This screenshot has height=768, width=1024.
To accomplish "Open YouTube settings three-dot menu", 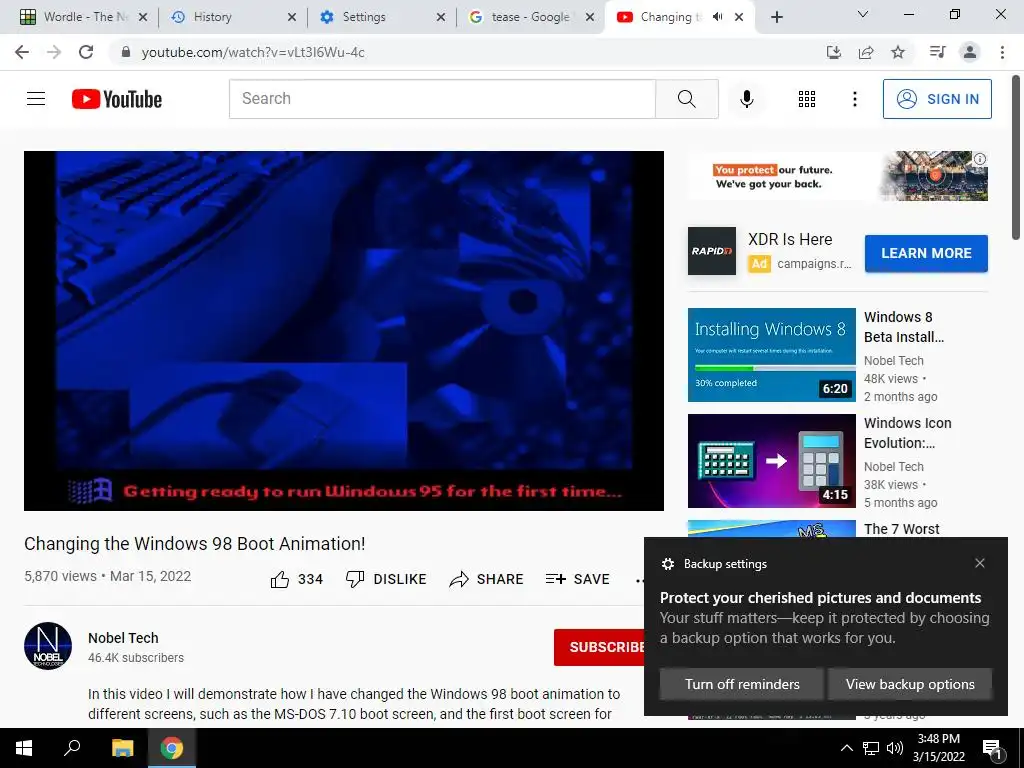I will coord(854,99).
